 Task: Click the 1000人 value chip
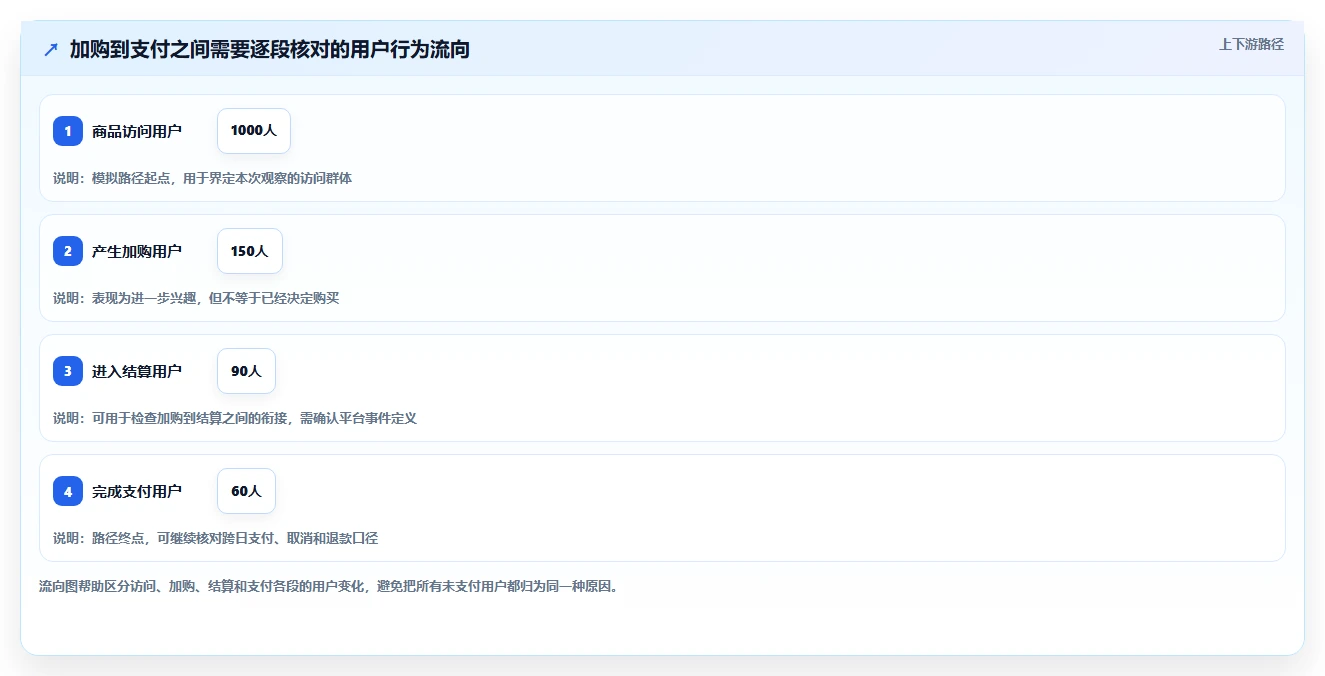pyautogui.click(x=254, y=131)
